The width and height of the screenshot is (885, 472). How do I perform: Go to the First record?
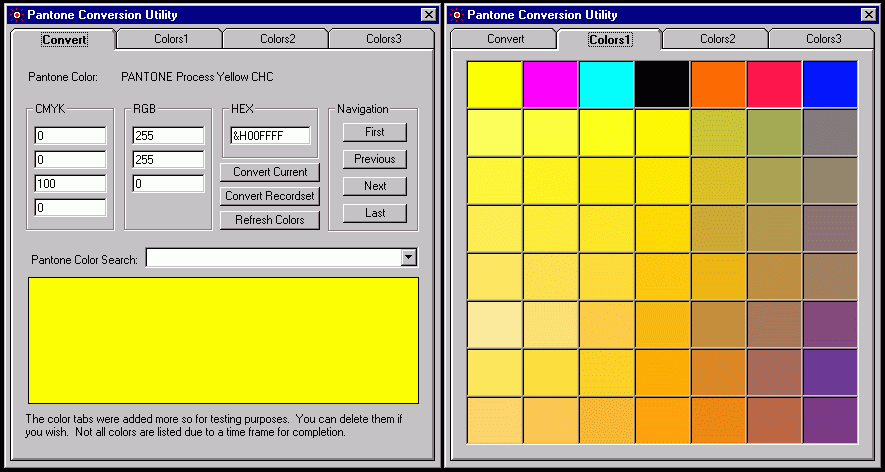[374, 132]
